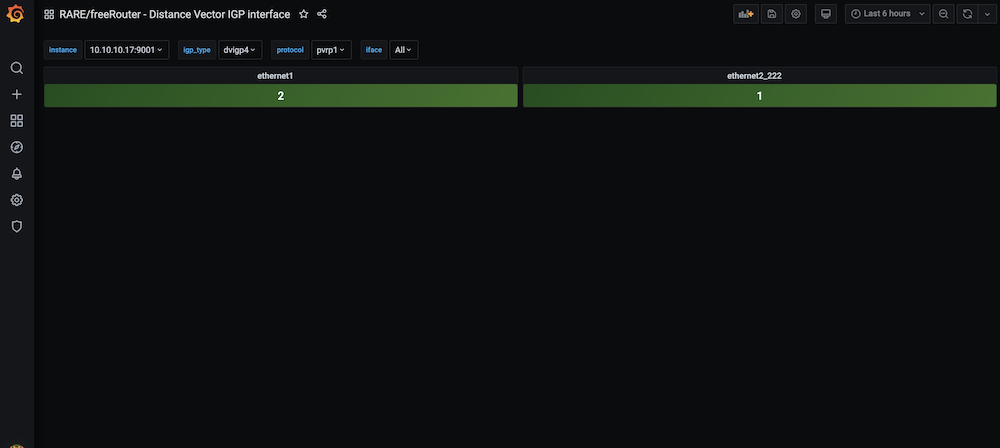Click the iface variable label

click(x=374, y=50)
